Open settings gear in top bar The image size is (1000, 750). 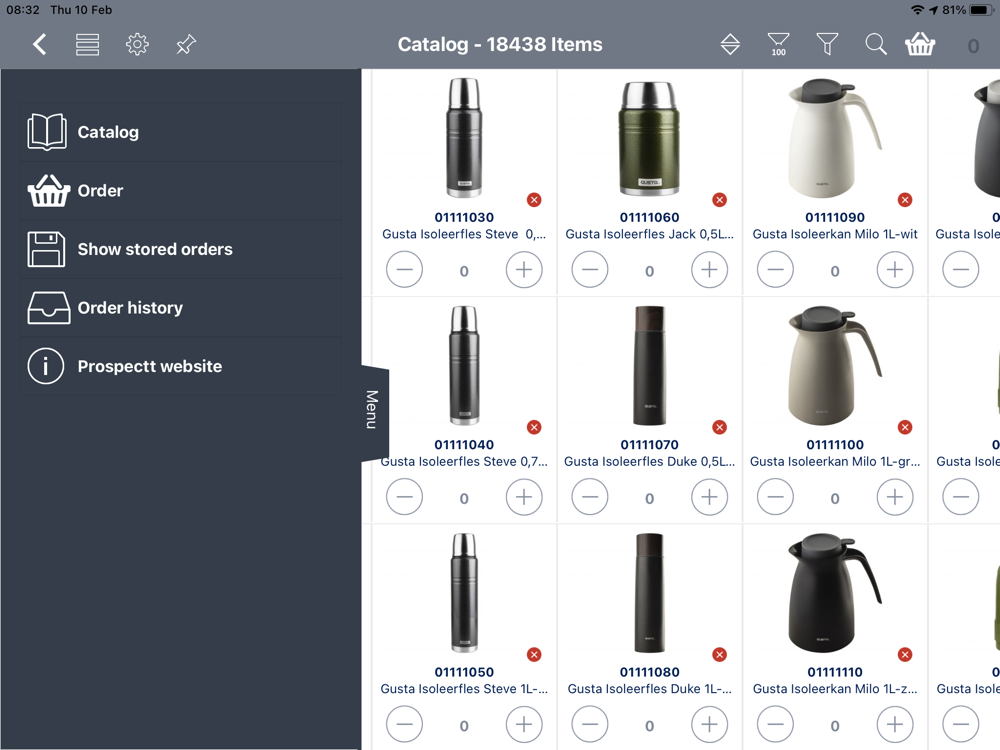click(137, 44)
